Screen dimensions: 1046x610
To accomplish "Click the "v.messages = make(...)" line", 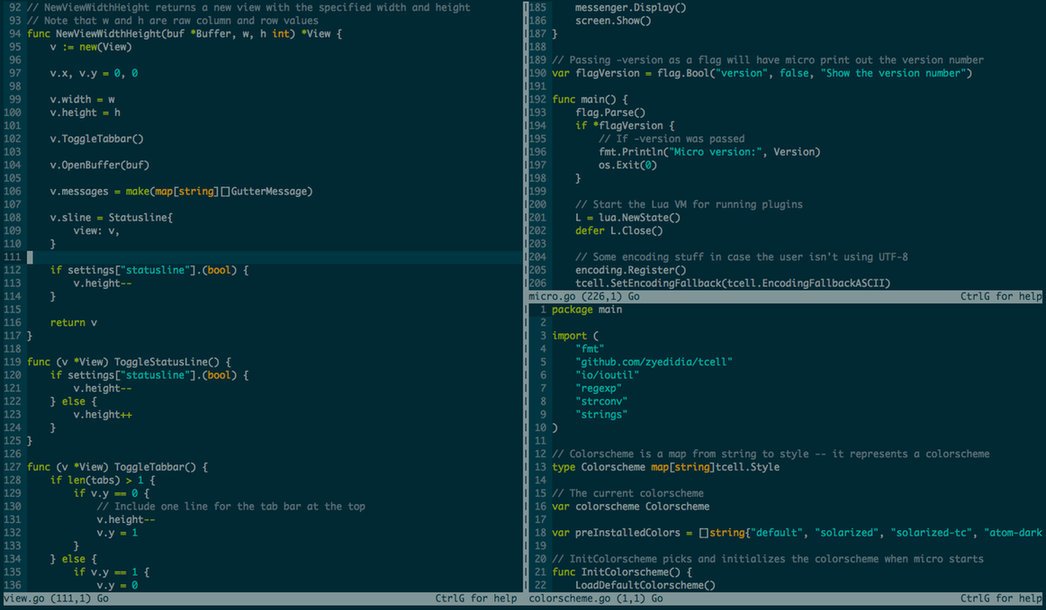I will coord(181,191).
